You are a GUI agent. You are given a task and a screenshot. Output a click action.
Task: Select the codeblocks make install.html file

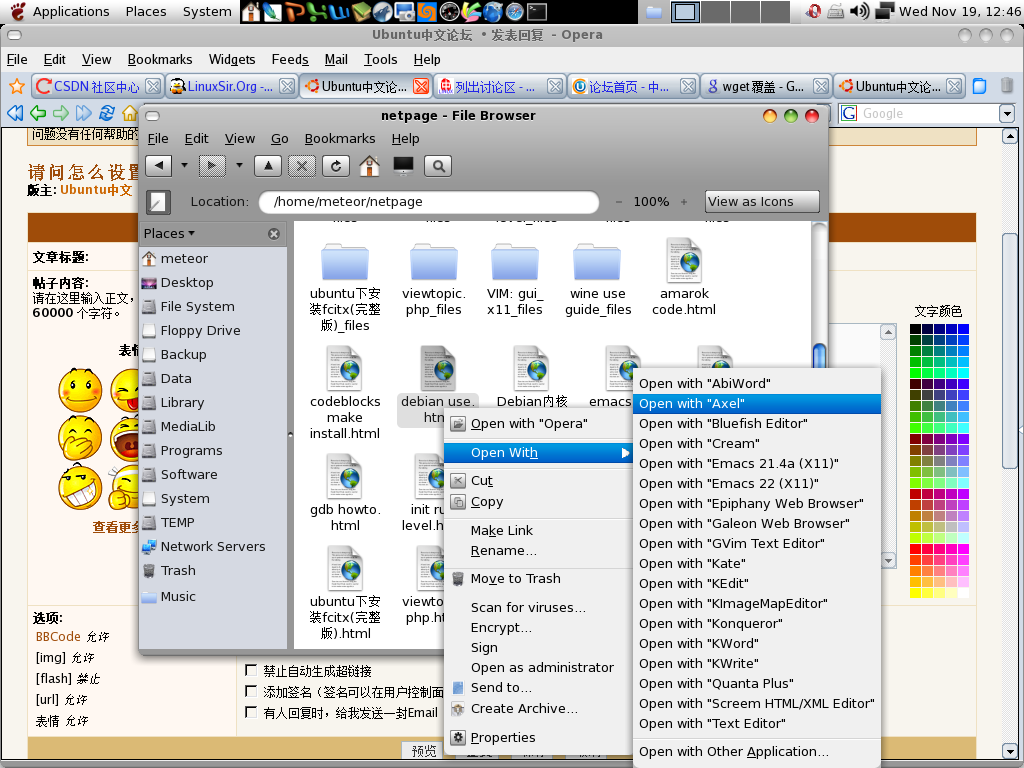click(x=345, y=393)
